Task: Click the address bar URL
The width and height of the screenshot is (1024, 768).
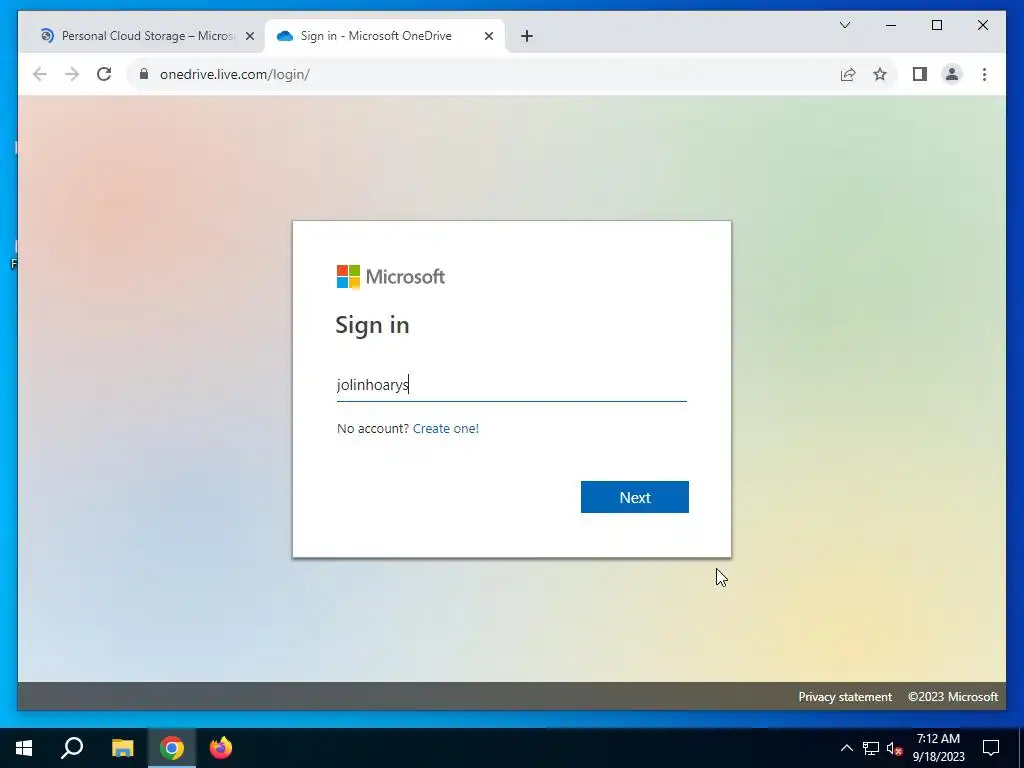Action: 234,74
